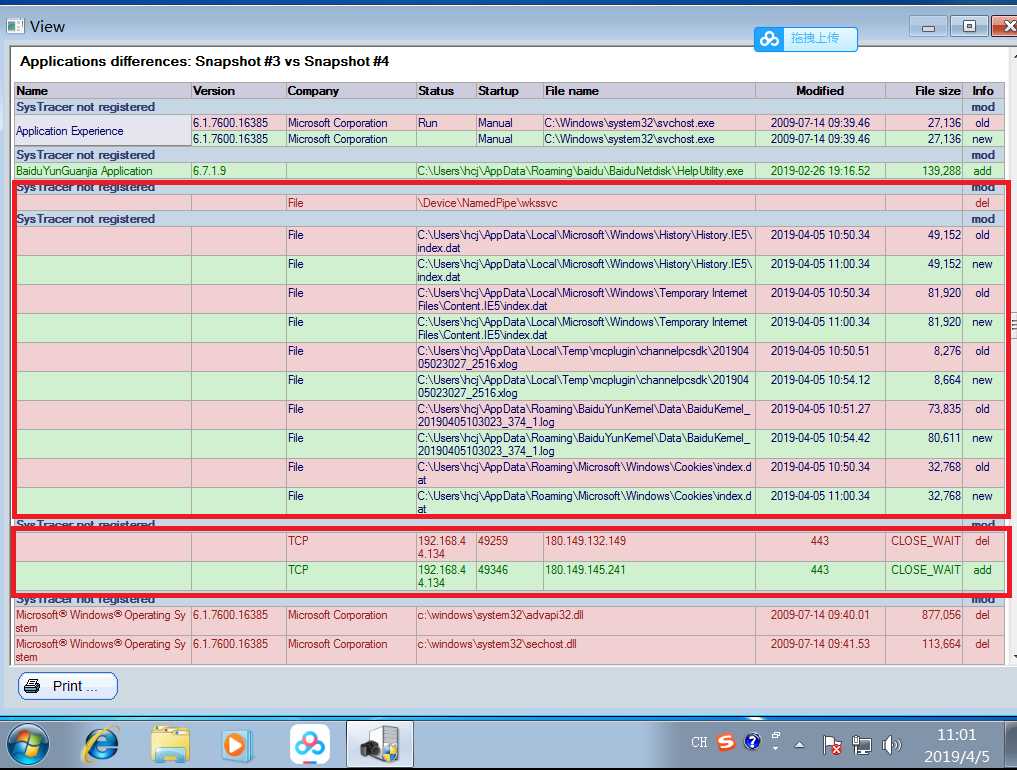Viewport: 1017px width, 770px height.
Task: Select the Application Experience name cell
Action: [102, 130]
